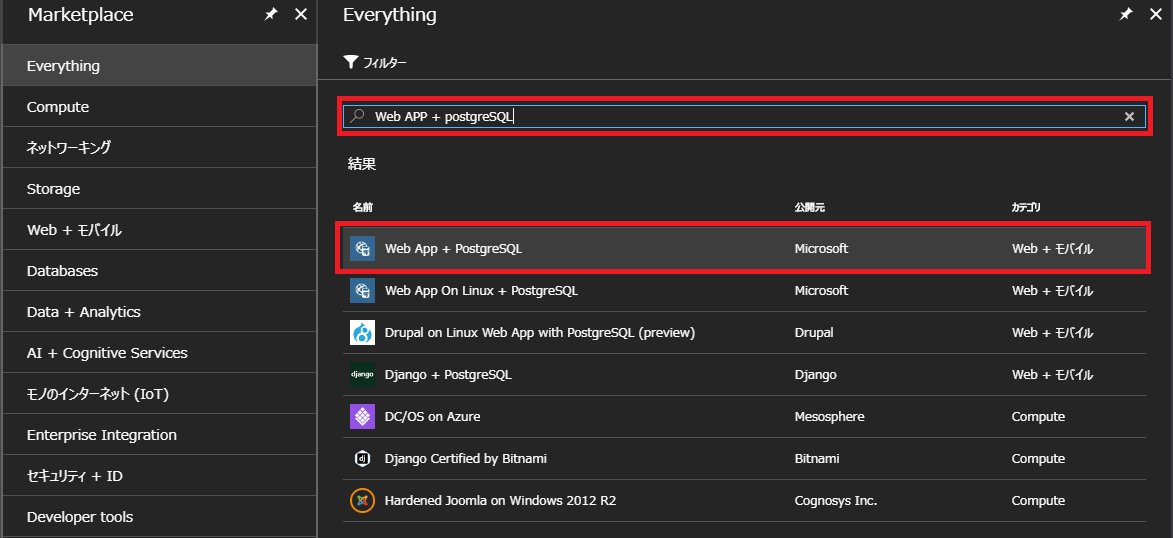Focus the Marketplace search input field

point(744,116)
